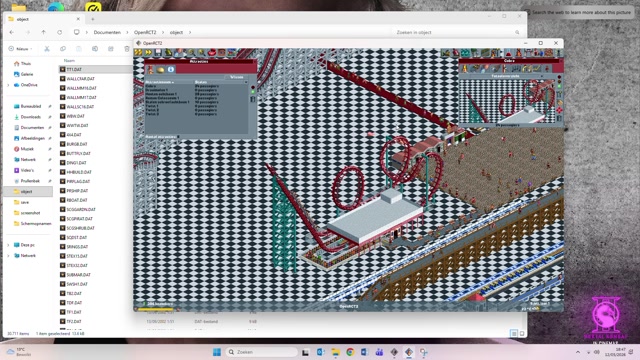640x360 pixels.
Task: Click the Windows Start button on taskbar
Action: click(x=217, y=352)
